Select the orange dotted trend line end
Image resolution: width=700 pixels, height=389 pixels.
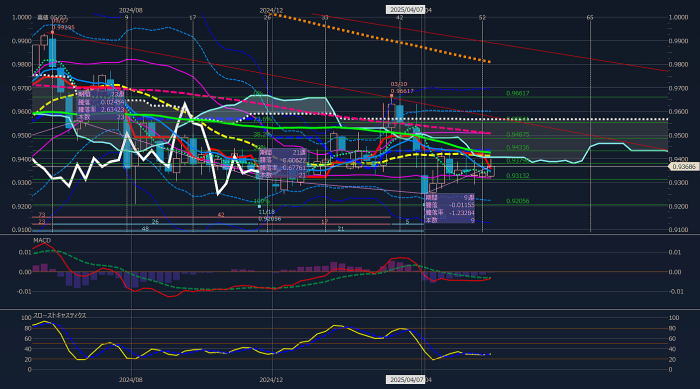click(x=489, y=61)
